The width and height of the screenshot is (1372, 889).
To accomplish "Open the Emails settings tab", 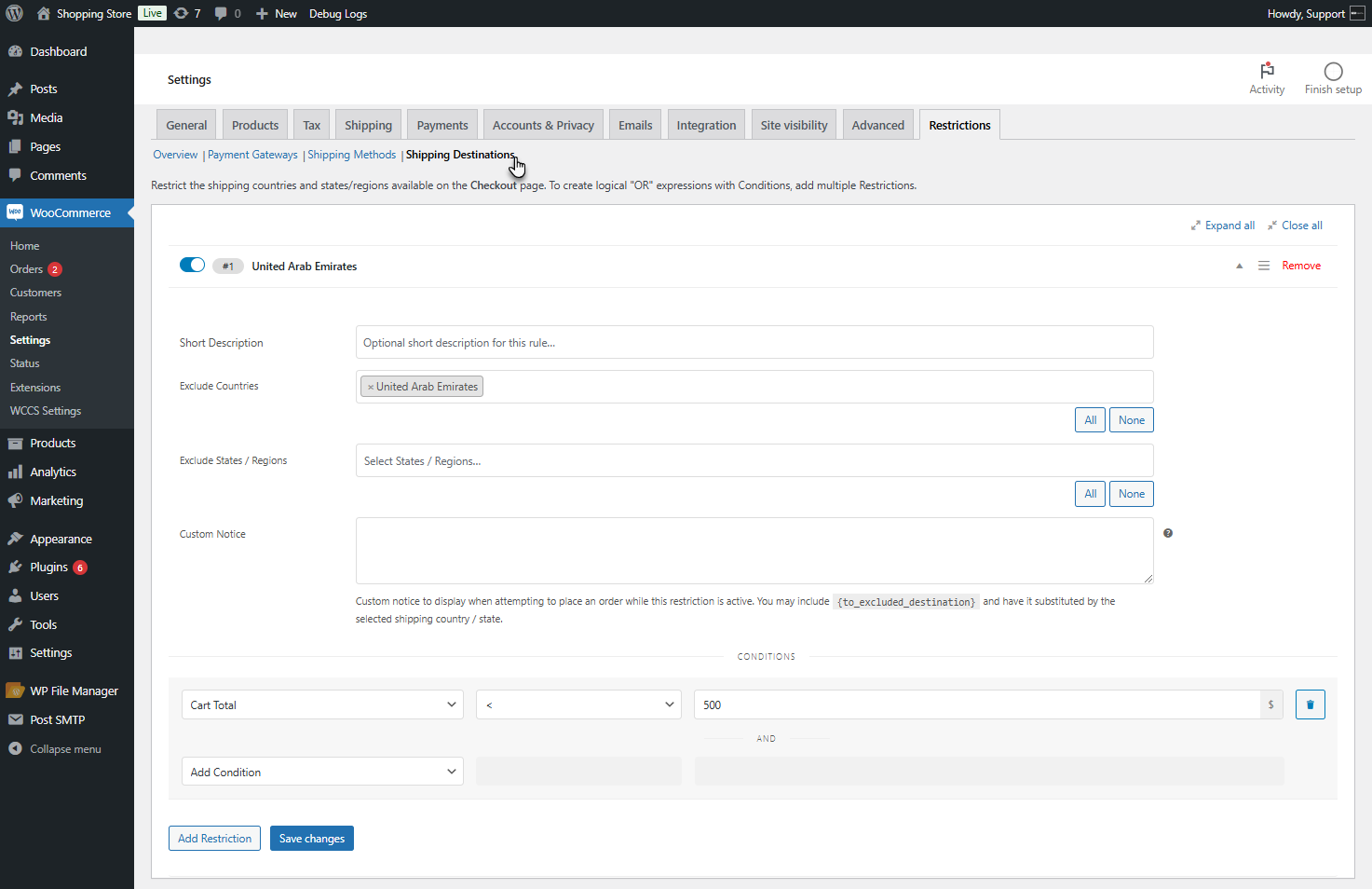I will pyautogui.click(x=635, y=125).
